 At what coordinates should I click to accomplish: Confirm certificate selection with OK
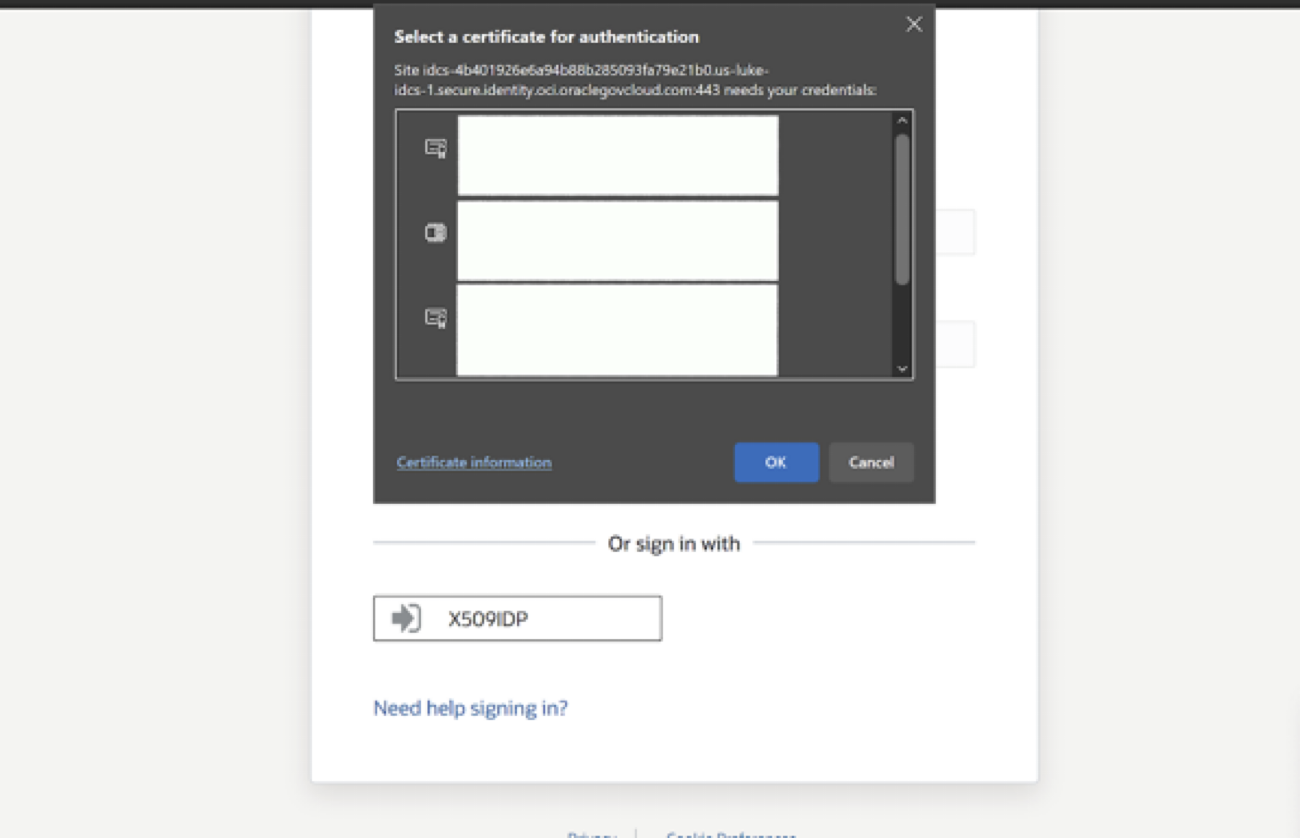[776, 462]
